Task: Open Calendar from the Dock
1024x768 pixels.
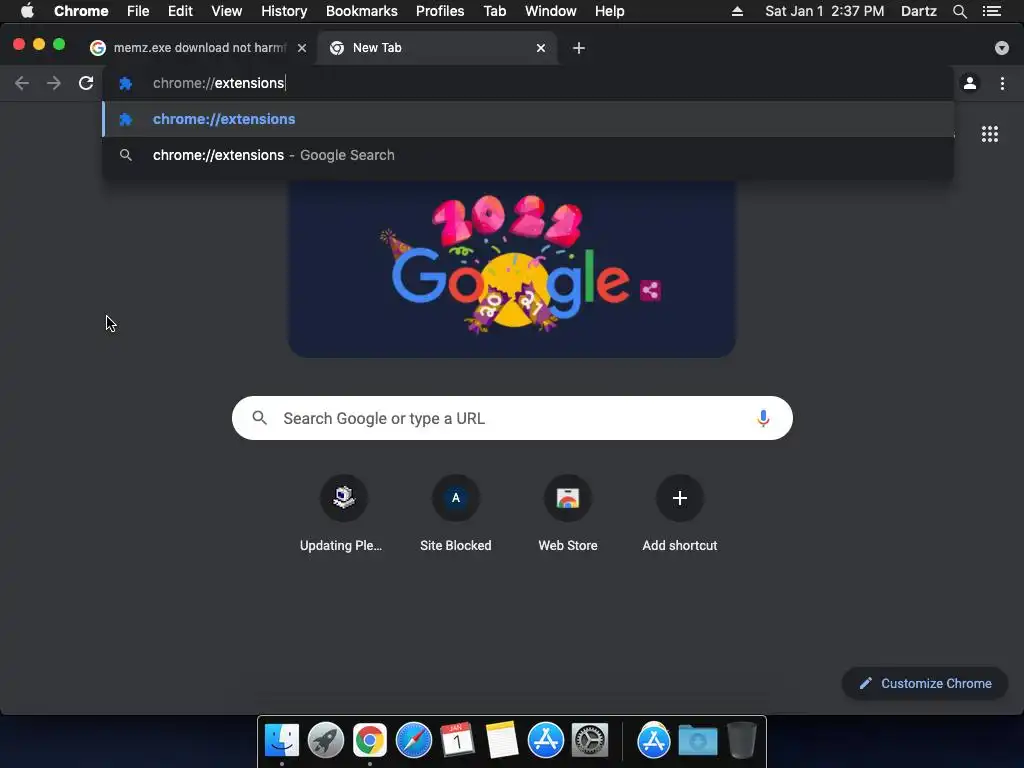Action: (x=458, y=740)
